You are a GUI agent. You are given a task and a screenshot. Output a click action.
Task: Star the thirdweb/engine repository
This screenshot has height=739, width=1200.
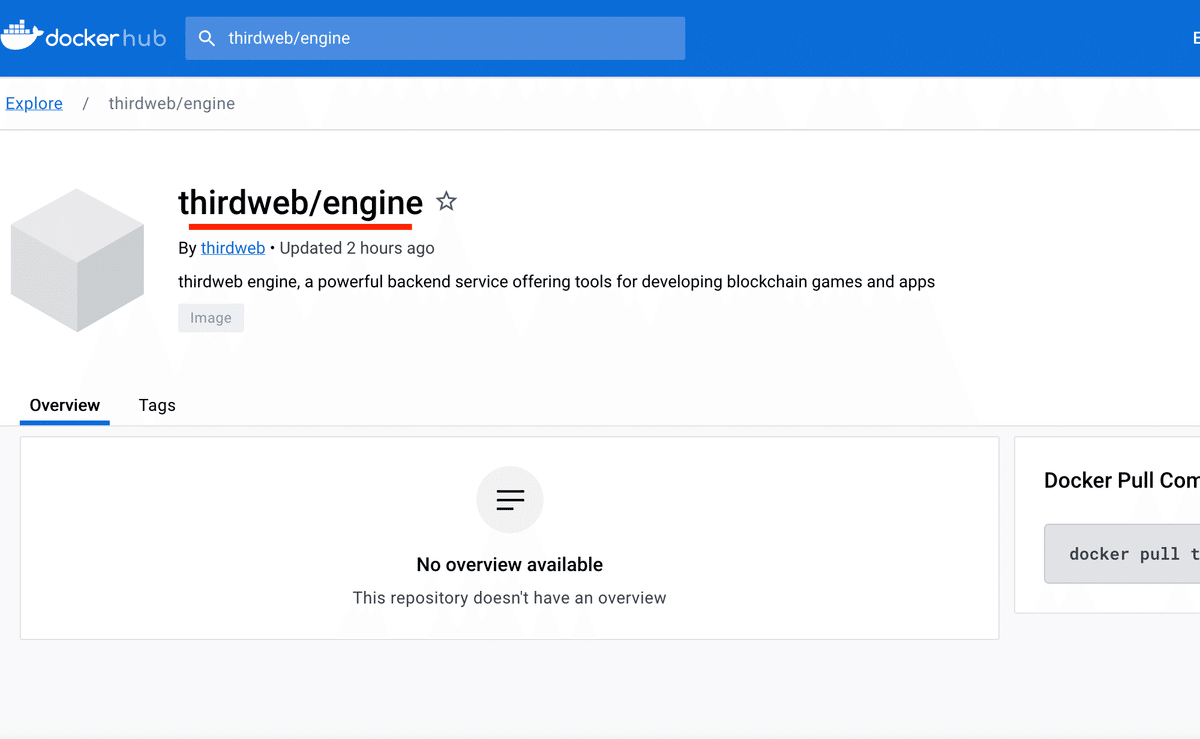(447, 202)
